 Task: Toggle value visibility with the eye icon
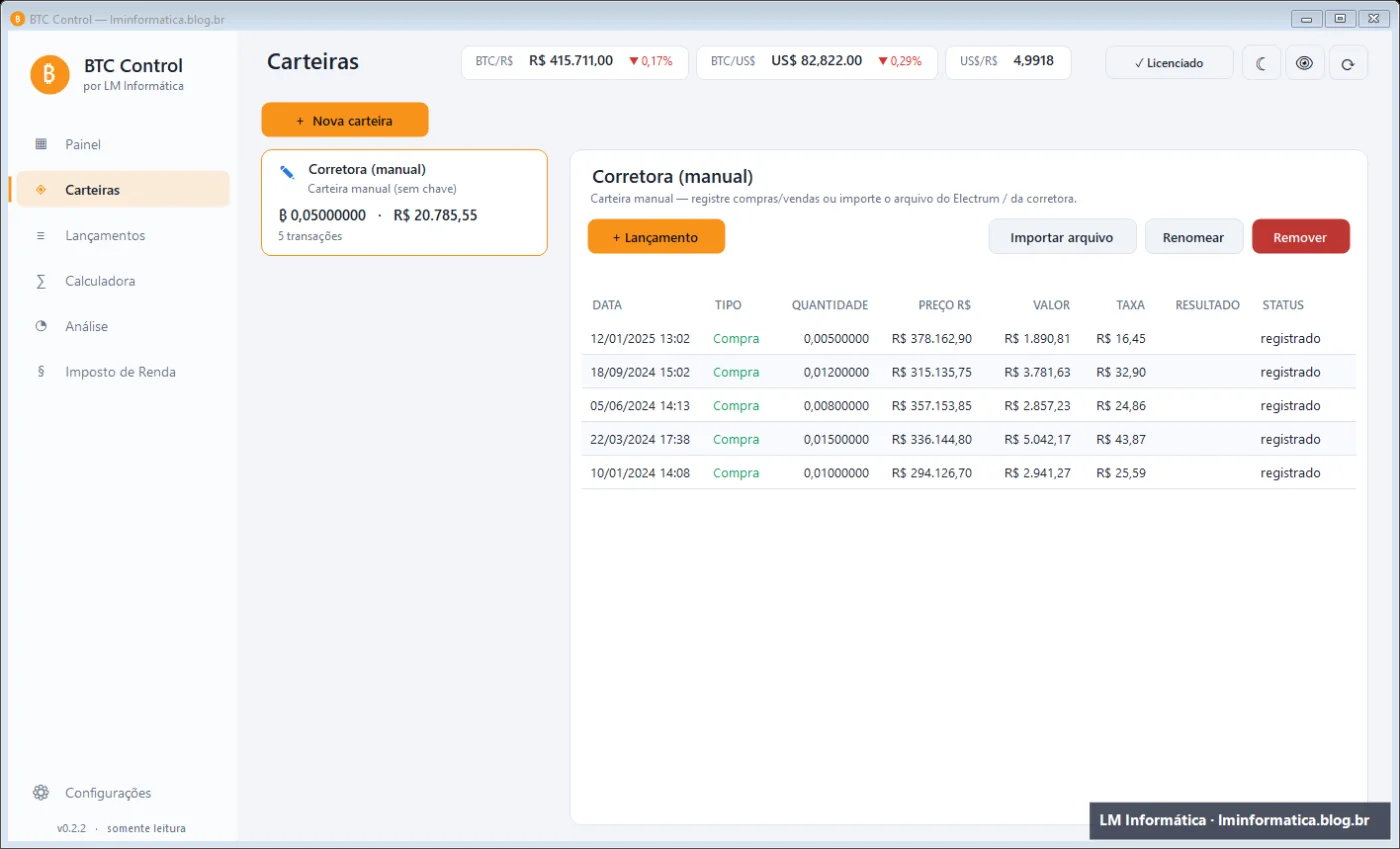(x=1304, y=63)
